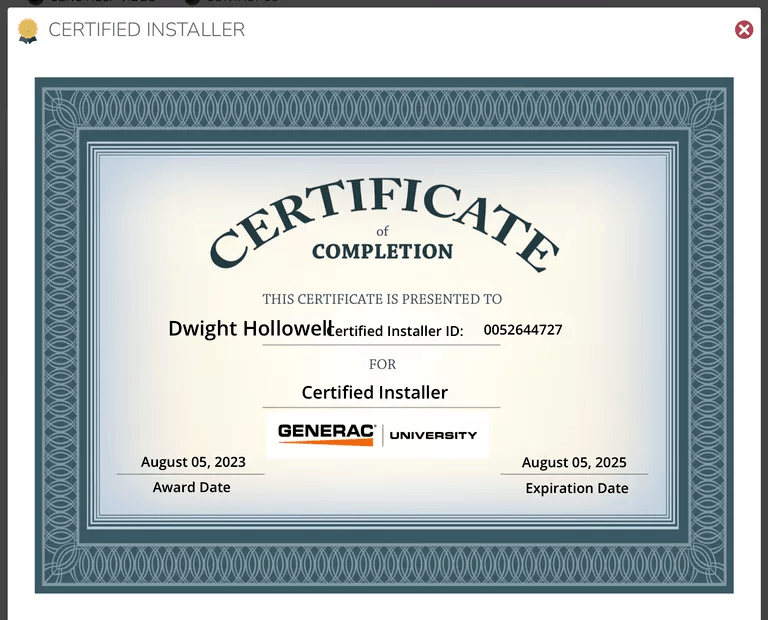
Task: Click the CERTIFIED INSTALLER dialog title
Action: pos(146,30)
